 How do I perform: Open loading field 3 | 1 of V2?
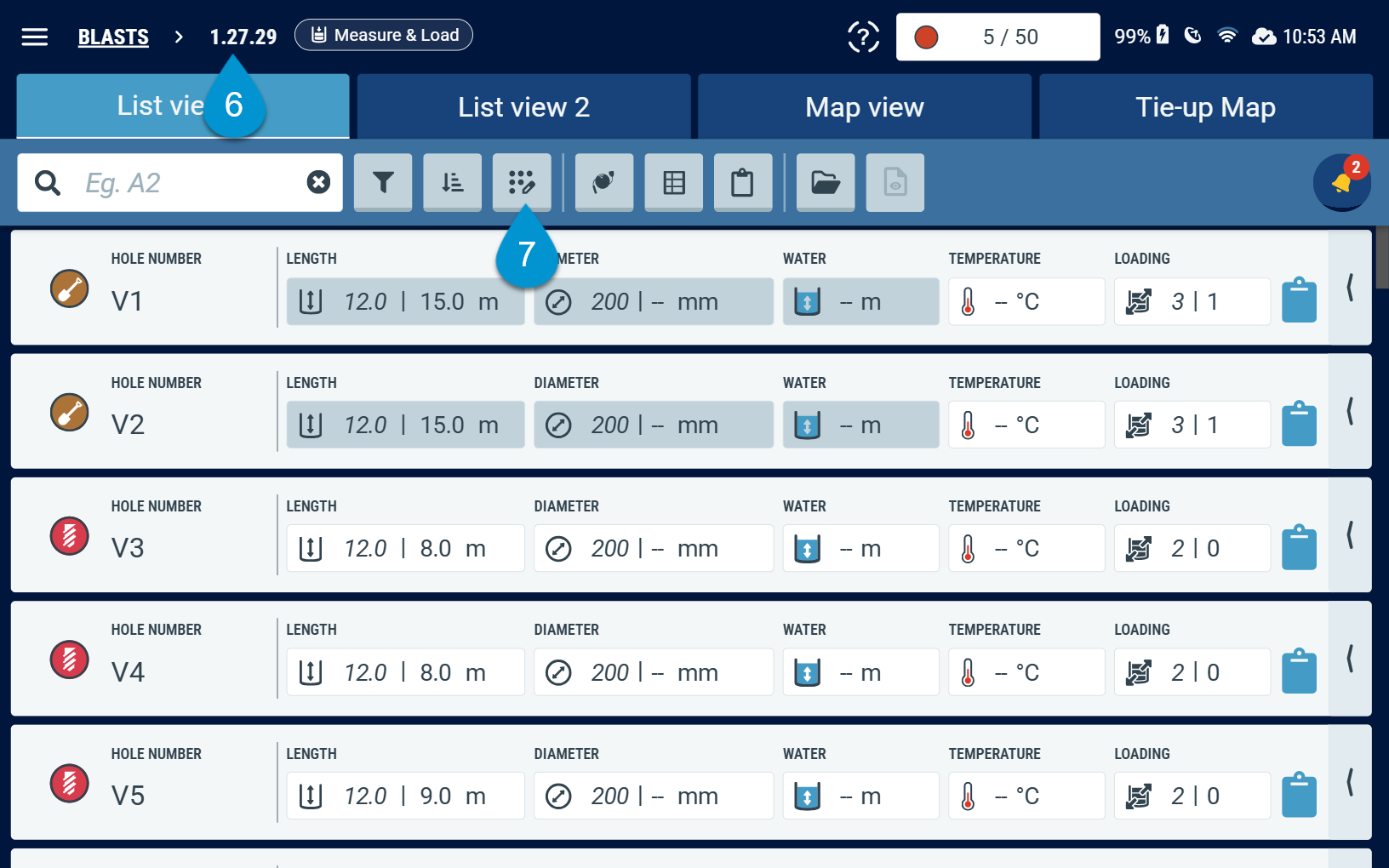click(1192, 425)
